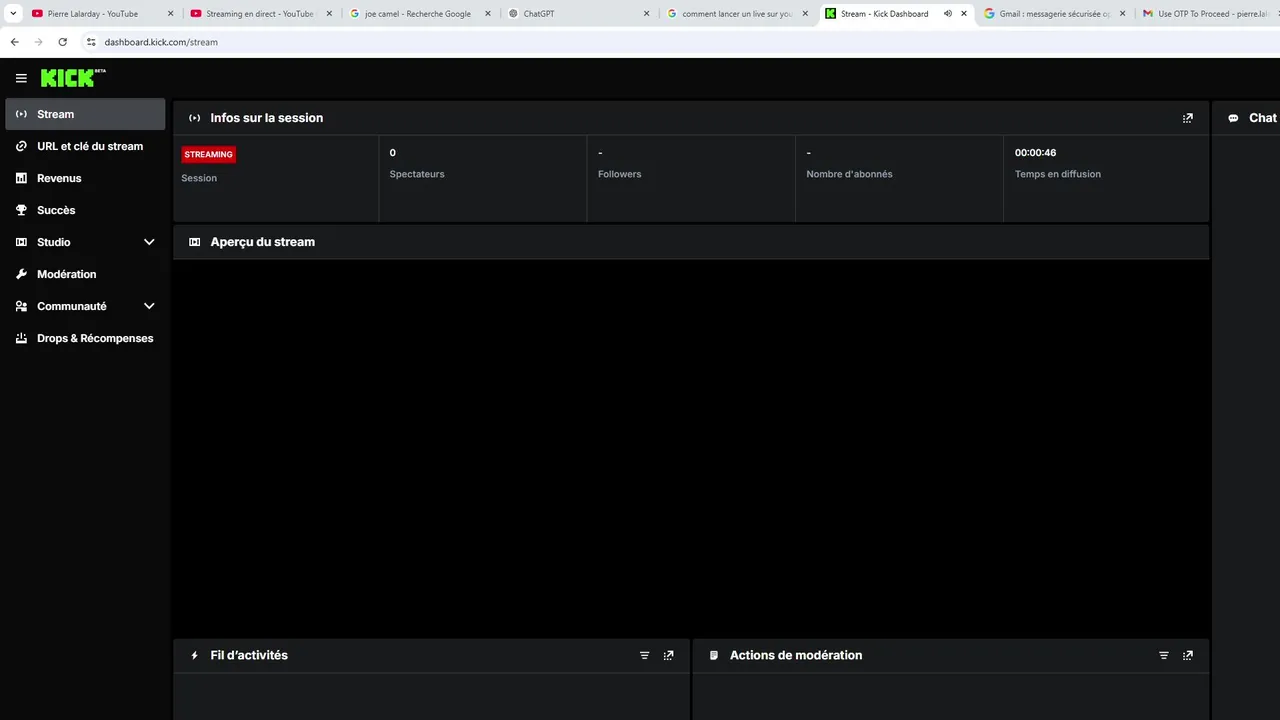The height and width of the screenshot is (720, 1280).
Task: Expand the Studio submenu chevron
Action: point(149,242)
